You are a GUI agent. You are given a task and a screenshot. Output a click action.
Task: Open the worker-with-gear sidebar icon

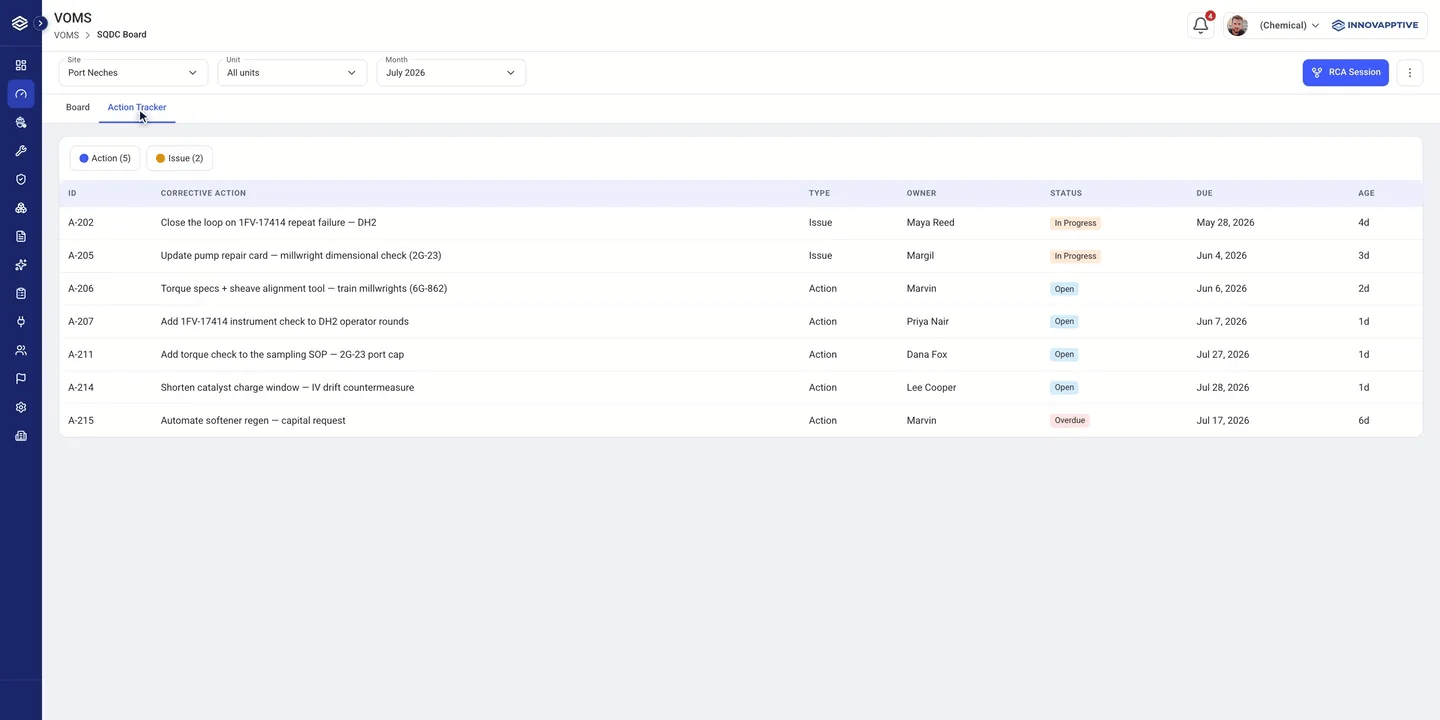[21, 122]
